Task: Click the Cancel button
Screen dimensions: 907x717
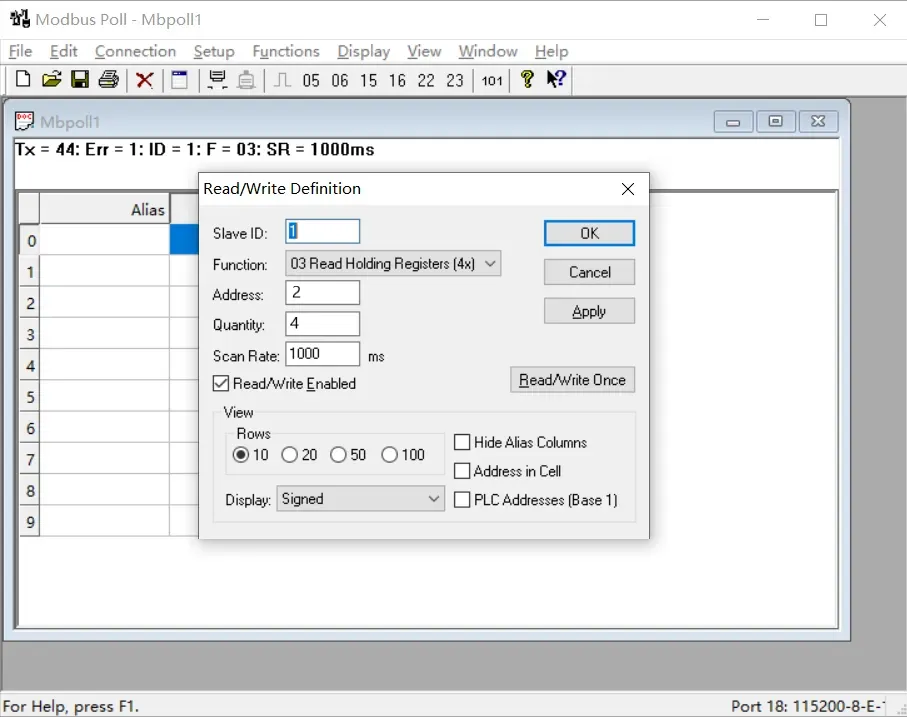Action: tap(589, 272)
